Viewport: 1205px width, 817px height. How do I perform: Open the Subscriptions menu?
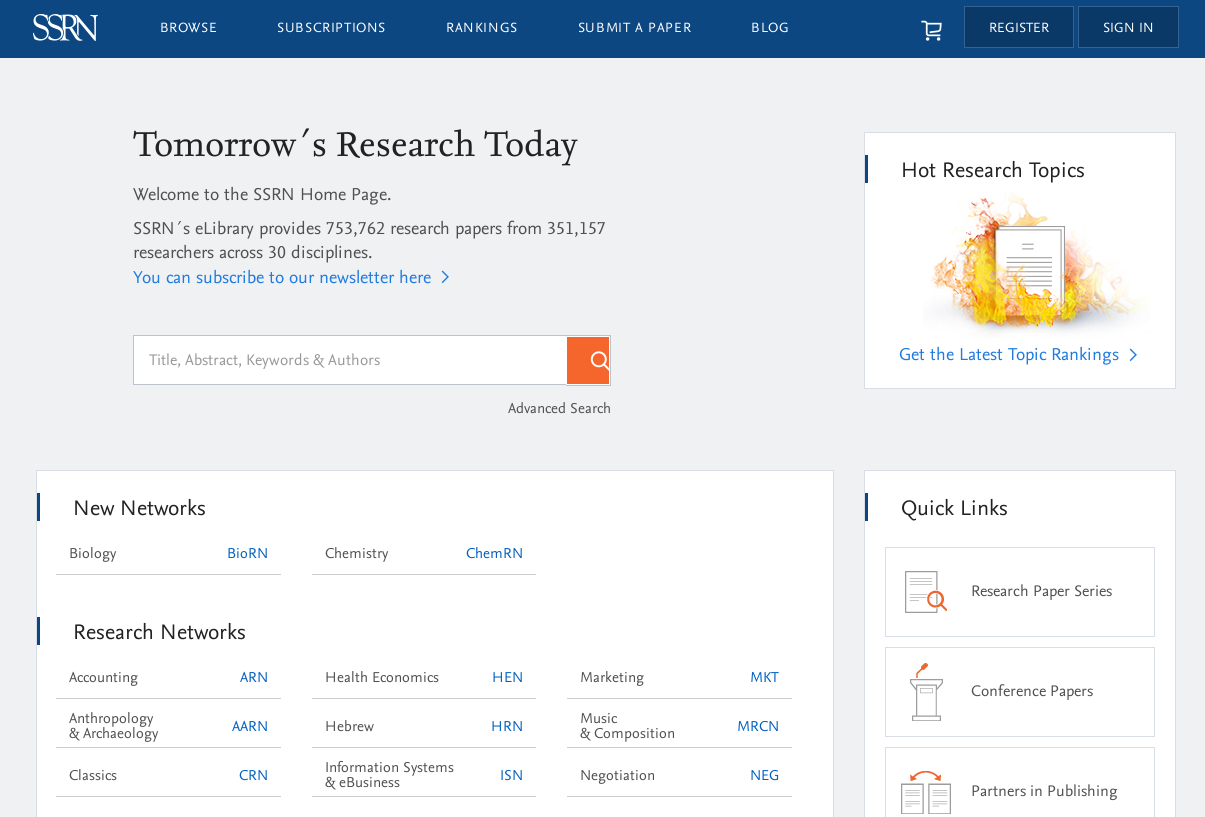pyautogui.click(x=331, y=28)
